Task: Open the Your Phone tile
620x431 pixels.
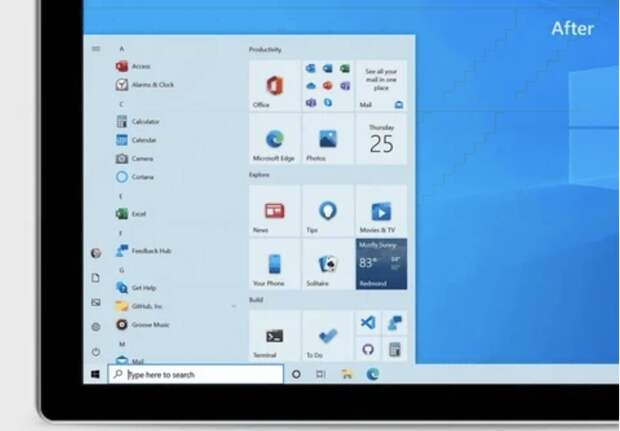Action: click(274, 264)
